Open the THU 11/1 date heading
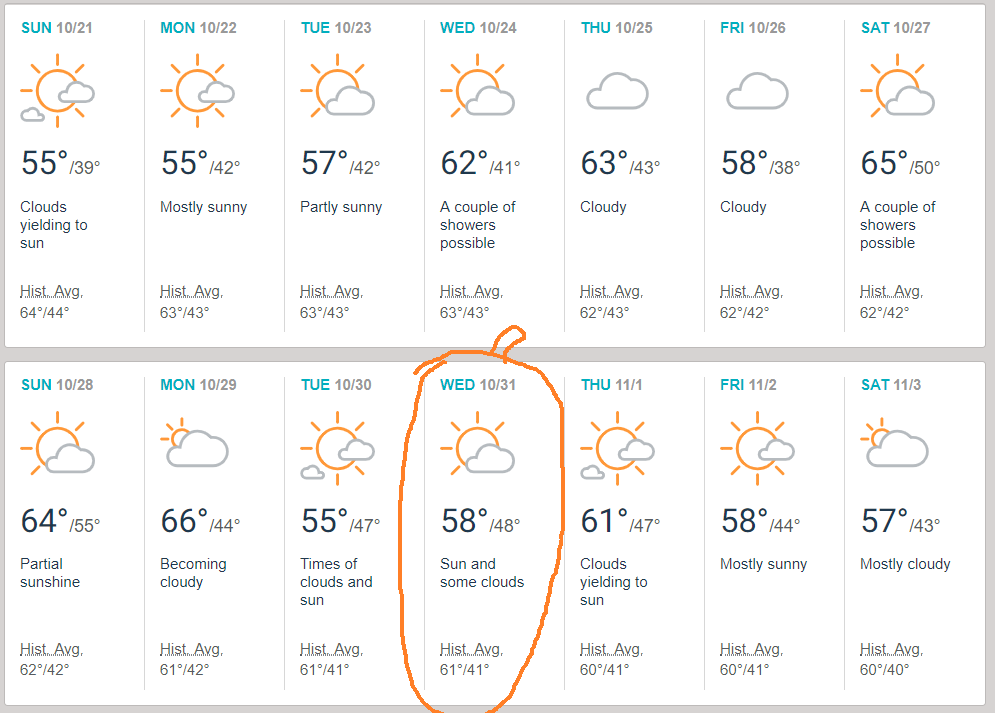The width and height of the screenshot is (995, 713). click(615, 385)
